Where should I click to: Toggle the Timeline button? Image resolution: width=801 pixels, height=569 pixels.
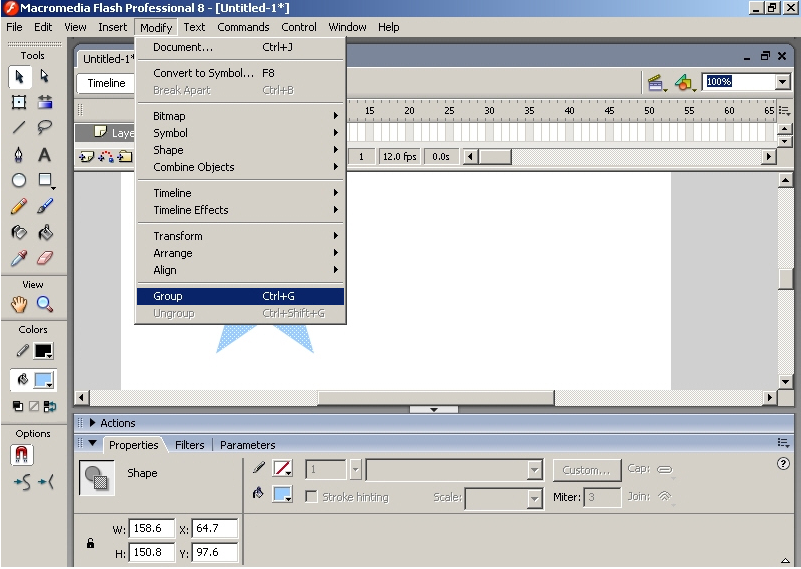(x=106, y=83)
